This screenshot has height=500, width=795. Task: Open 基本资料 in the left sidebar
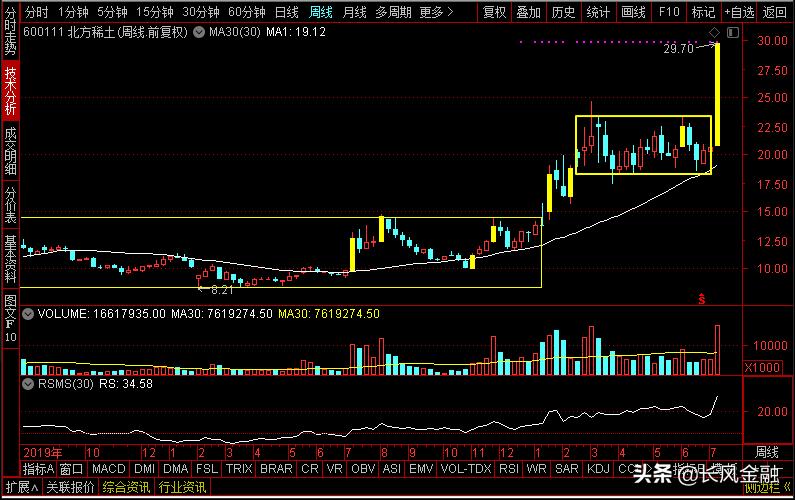(x=10, y=258)
